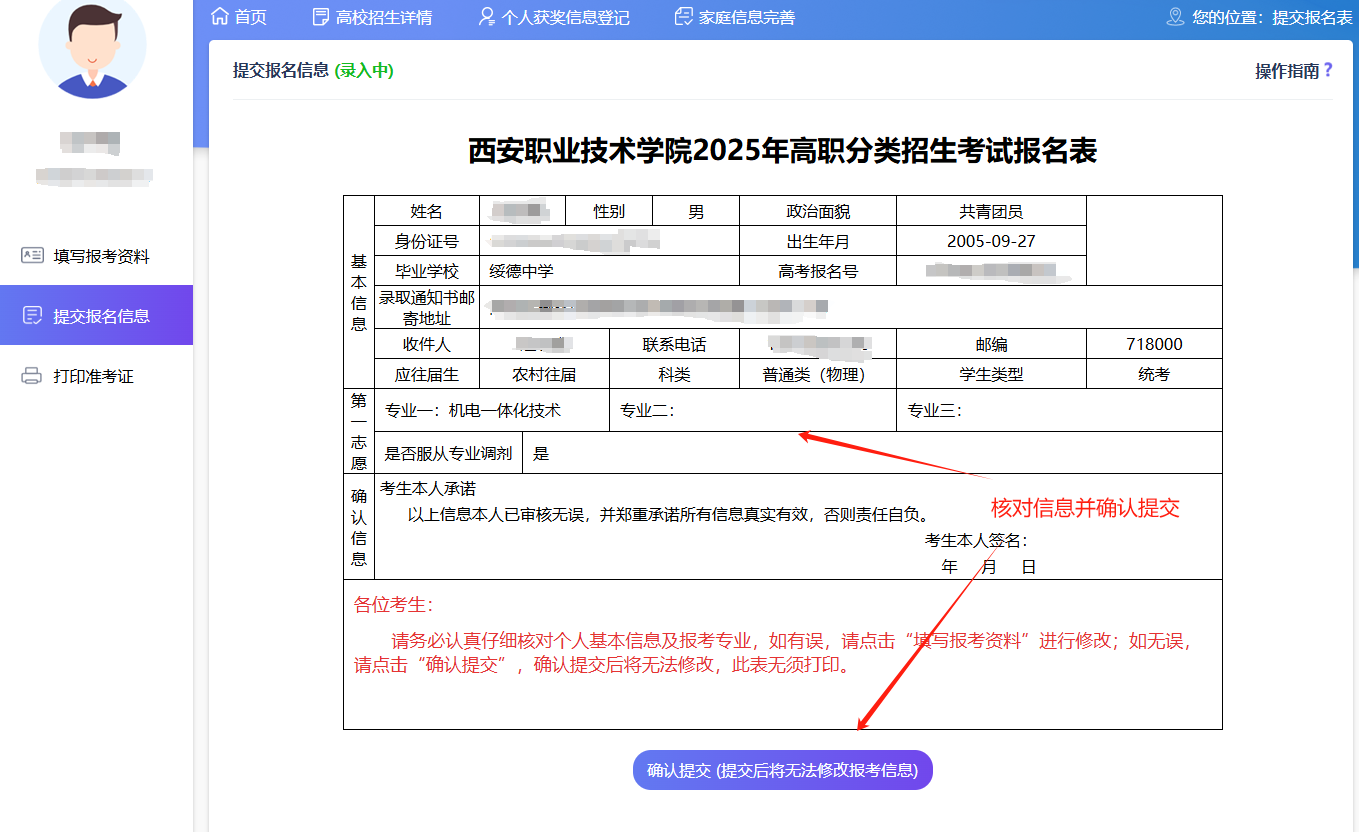Viewport: 1359px width, 832px height.
Task: Click the question mark beside 操作指南
Action: pyautogui.click(x=1328, y=70)
